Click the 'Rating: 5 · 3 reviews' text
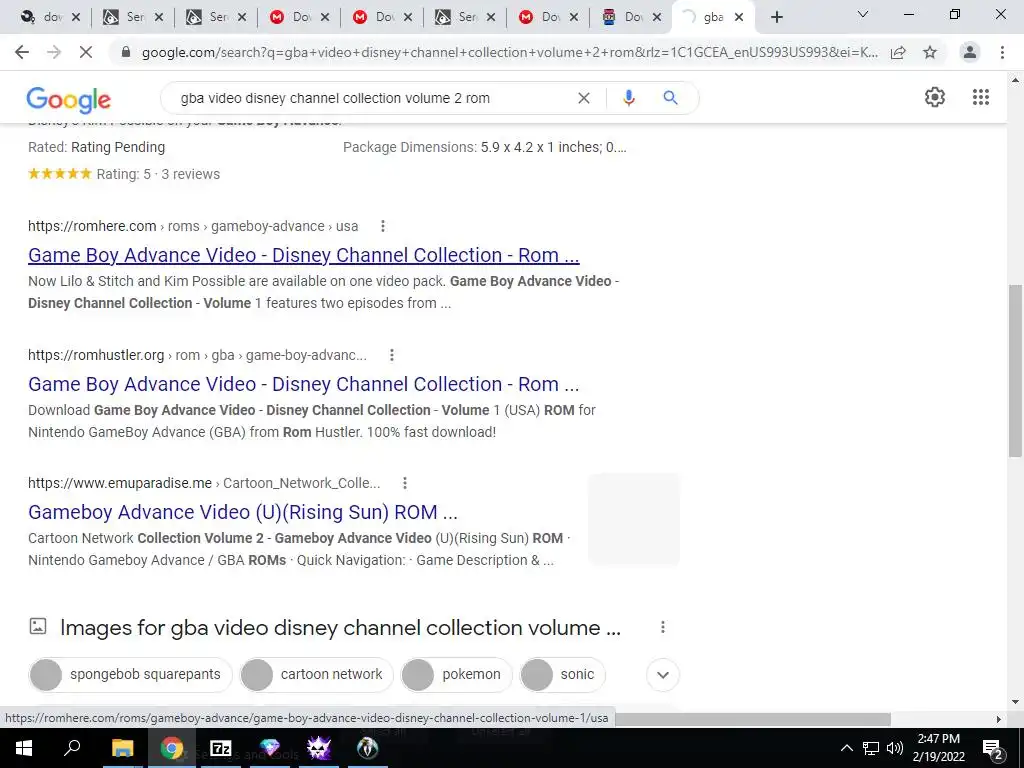Viewport: 1024px width, 768px height. tap(158, 174)
